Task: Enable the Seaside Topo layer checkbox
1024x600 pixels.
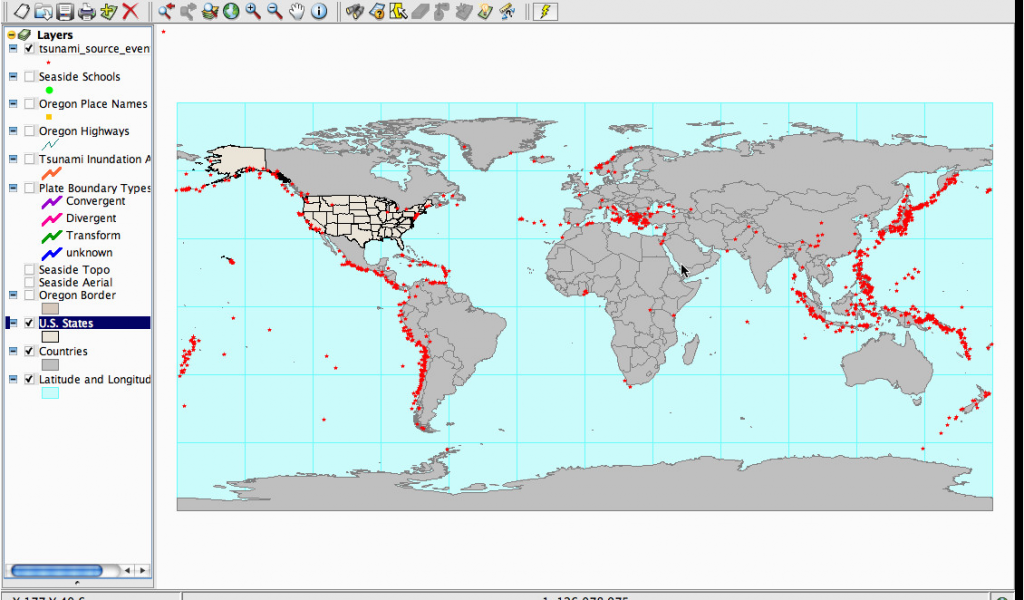Action: (x=29, y=270)
